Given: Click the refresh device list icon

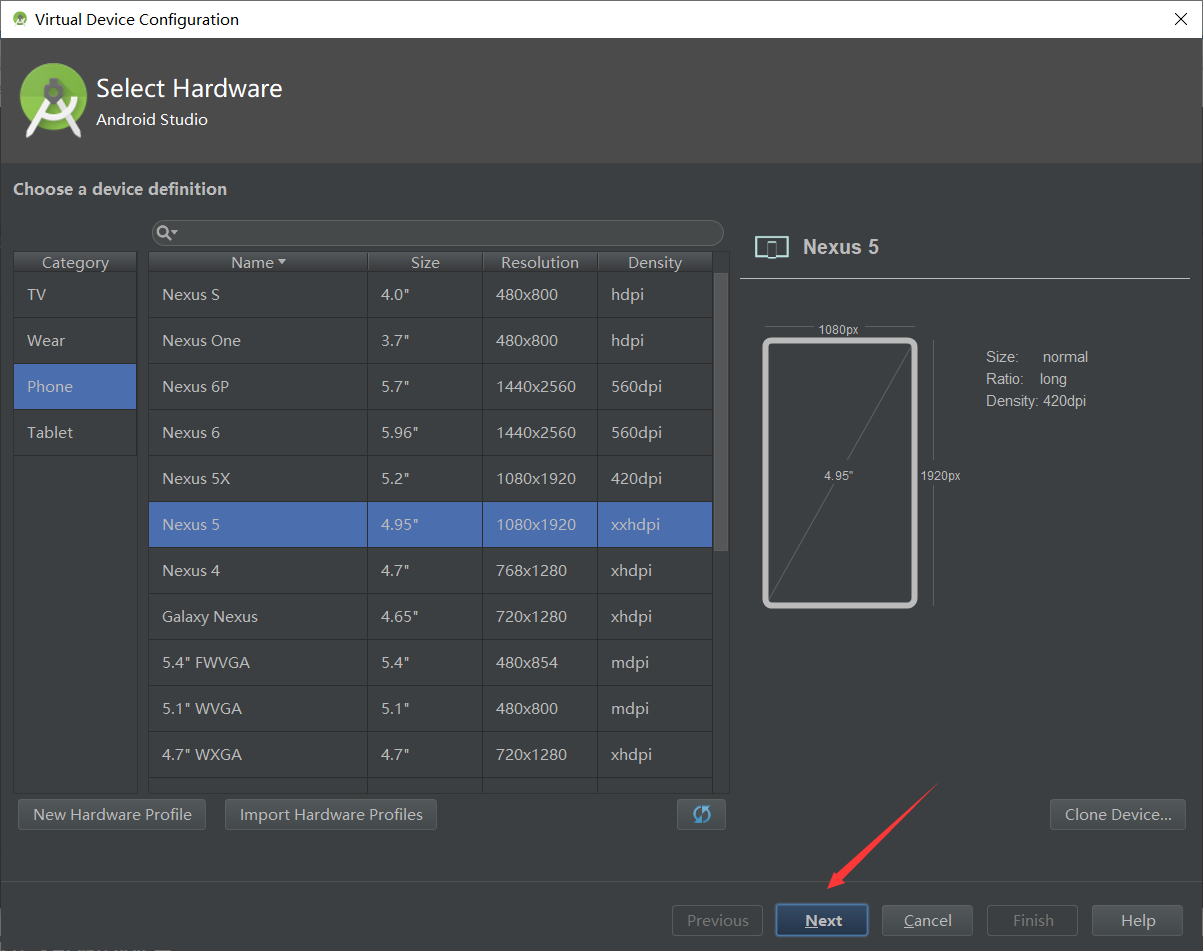Looking at the screenshot, I should click(x=701, y=814).
